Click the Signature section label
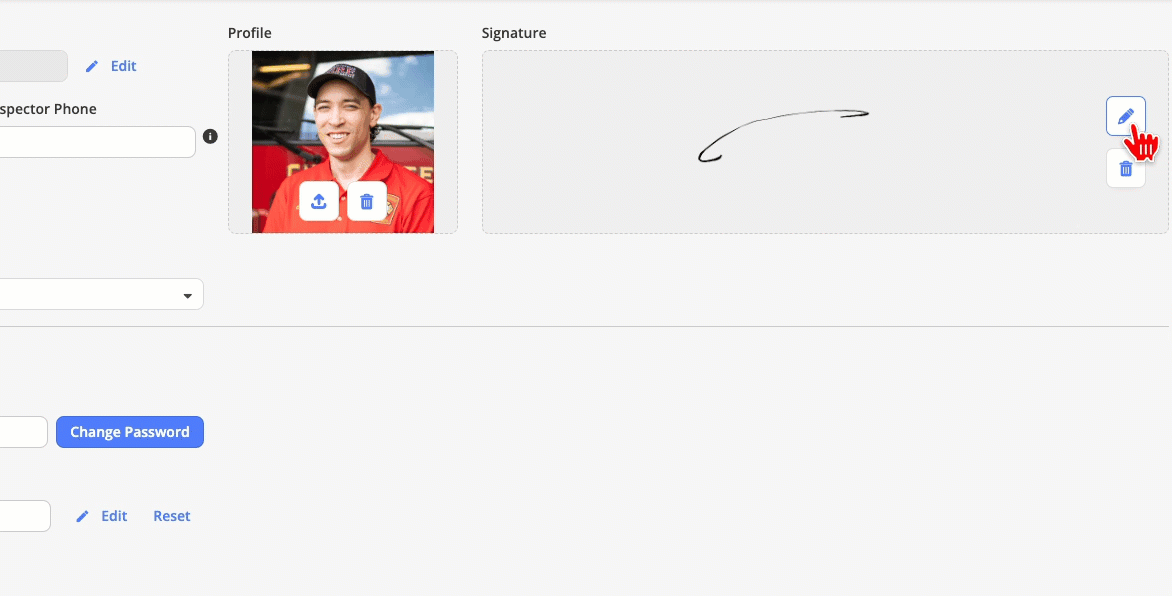This screenshot has width=1172, height=596. 514,33
